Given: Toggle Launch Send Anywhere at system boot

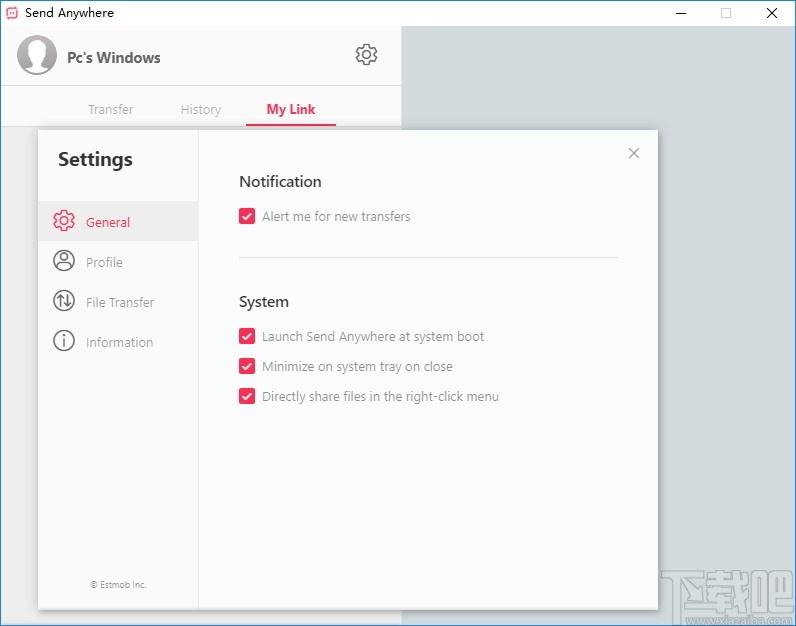Looking at the screenshot, I should [x=247, y=336].
